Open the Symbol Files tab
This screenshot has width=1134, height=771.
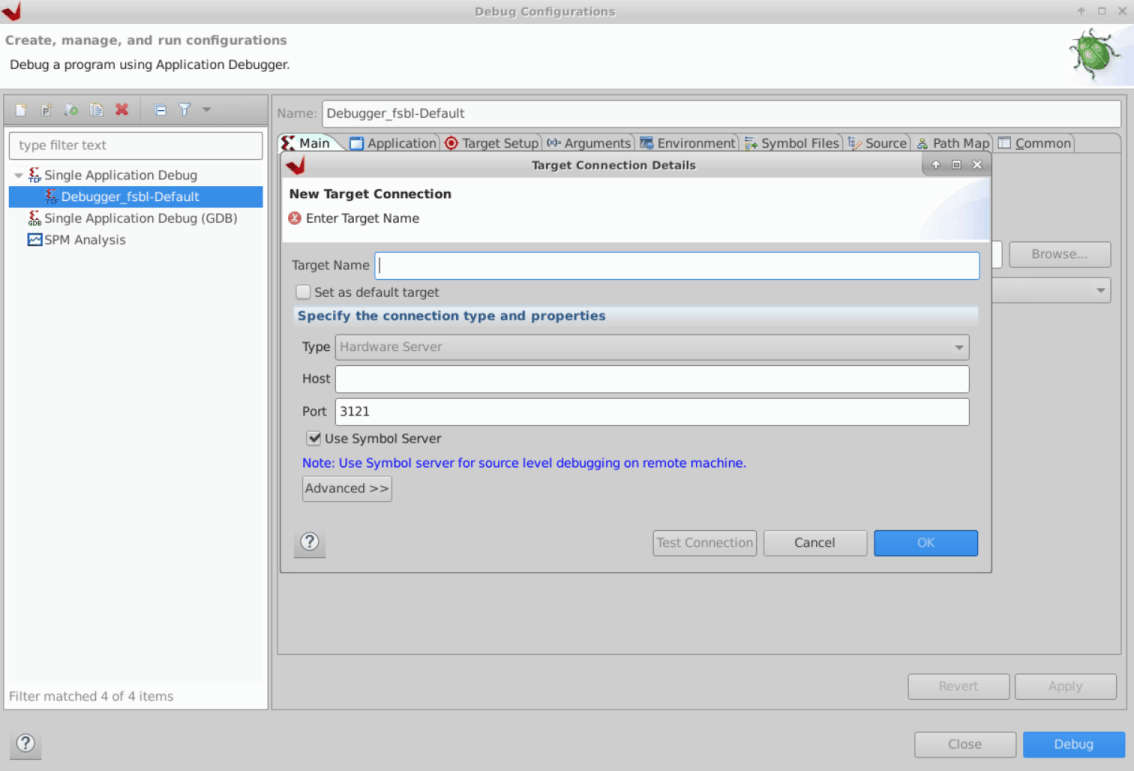(792, 143)
